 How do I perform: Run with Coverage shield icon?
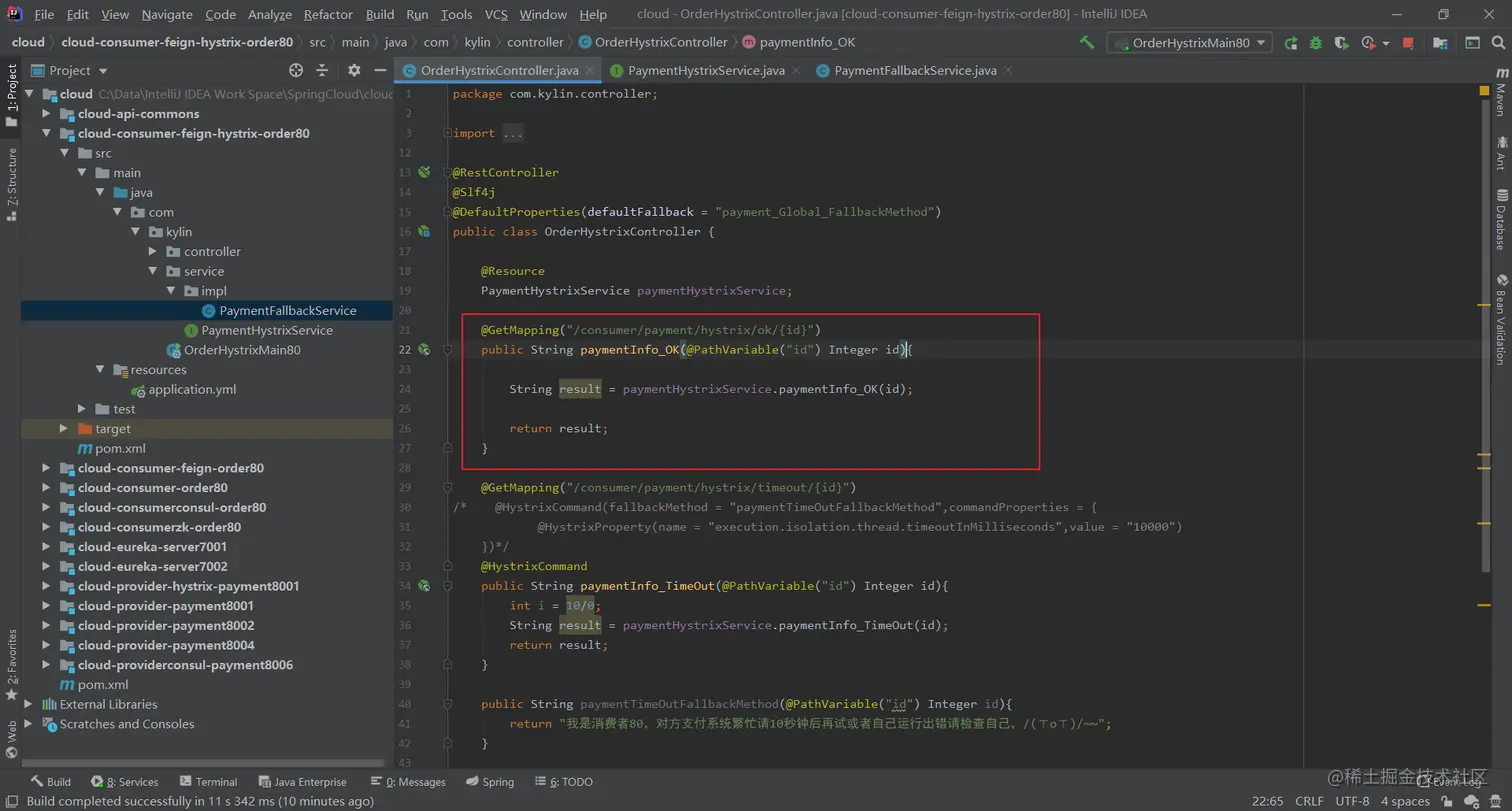1342,43
